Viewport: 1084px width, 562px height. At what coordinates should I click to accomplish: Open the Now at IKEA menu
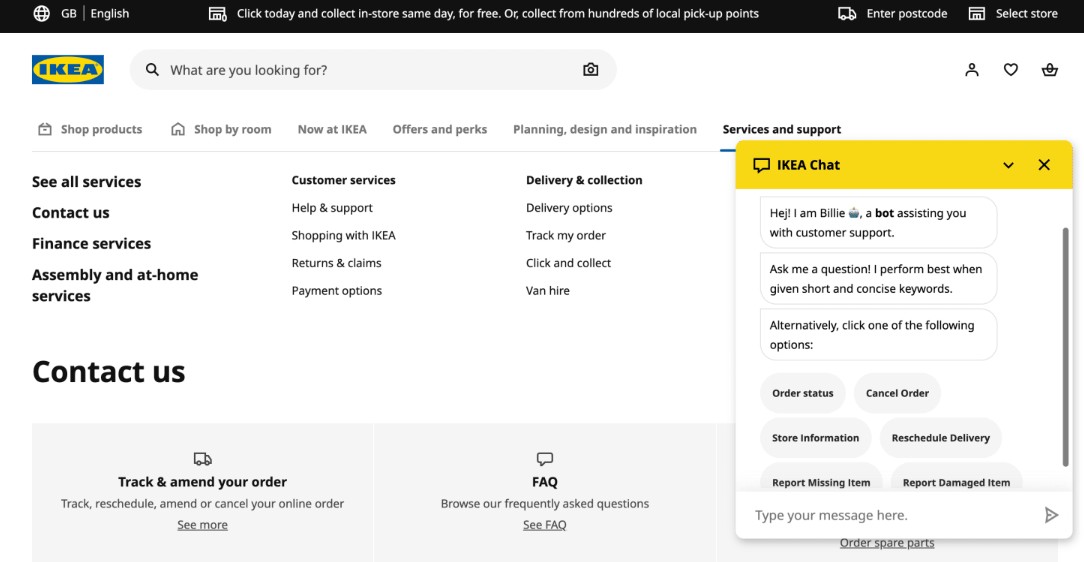click(332, 129)
